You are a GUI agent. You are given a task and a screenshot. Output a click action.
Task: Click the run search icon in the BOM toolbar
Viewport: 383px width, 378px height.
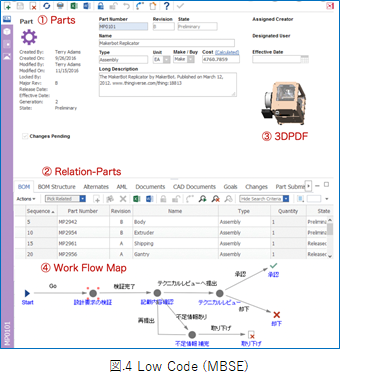[202, 199]
